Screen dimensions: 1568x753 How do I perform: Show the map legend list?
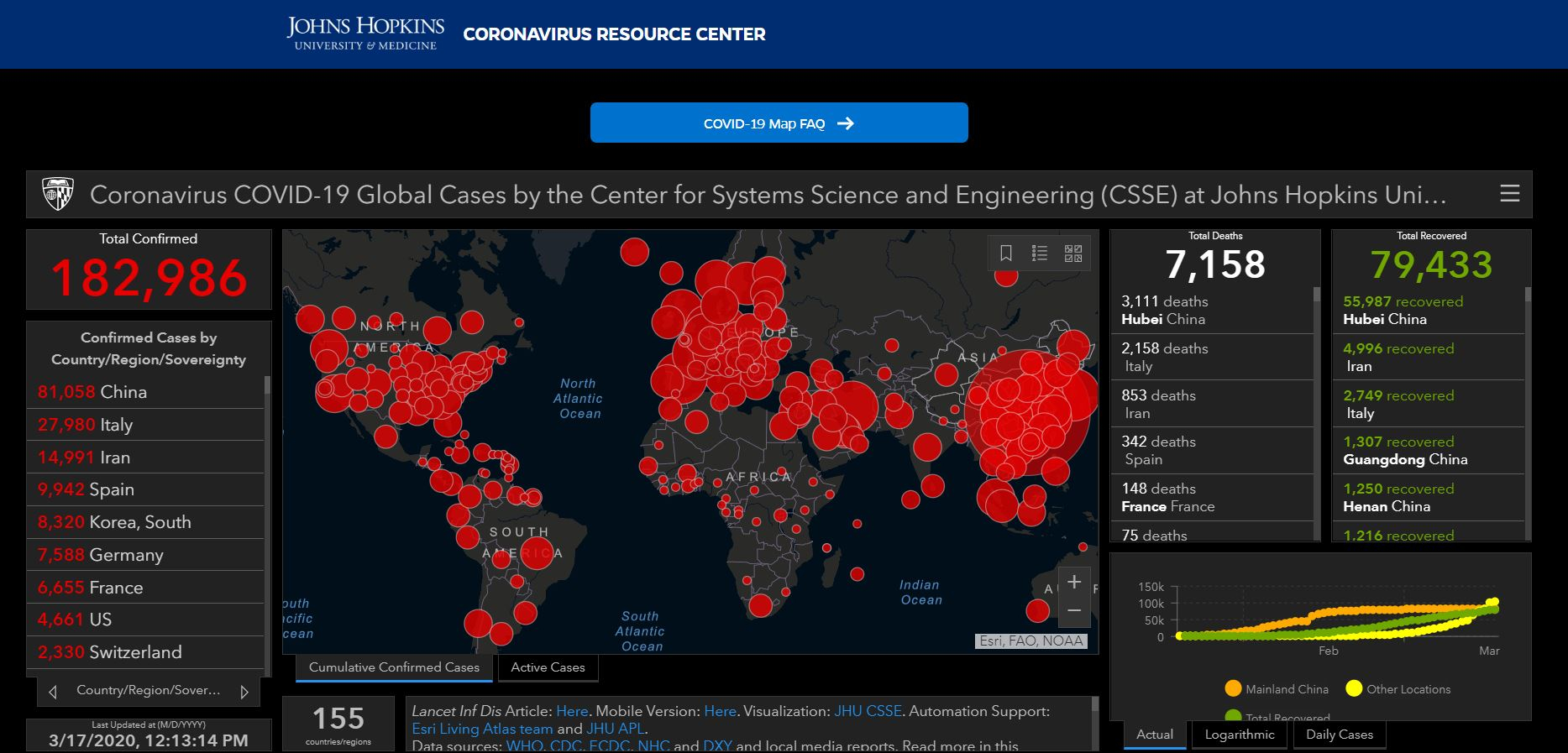[x=1040, y=253]
